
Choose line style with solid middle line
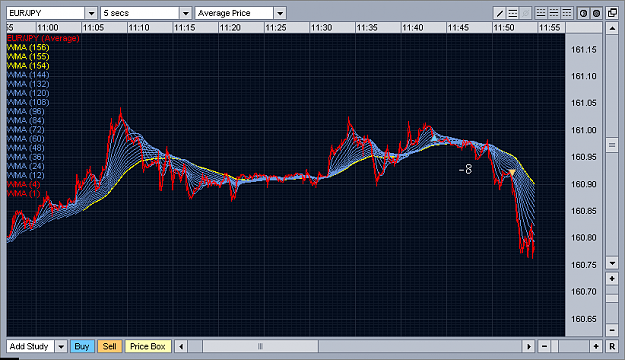pyautogui.click(x=554, y=13)
